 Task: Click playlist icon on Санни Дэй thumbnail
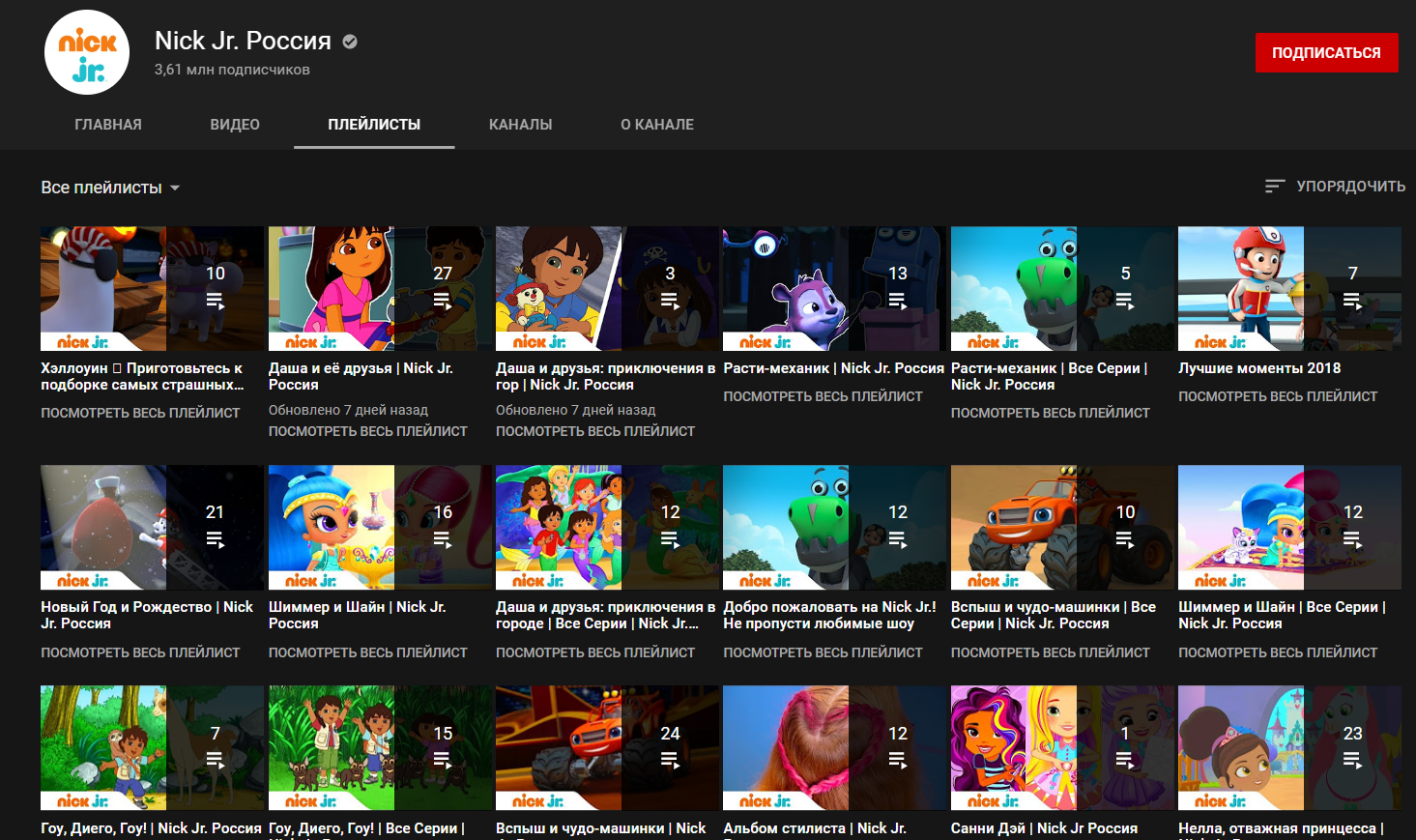[x=1125, y=762]
